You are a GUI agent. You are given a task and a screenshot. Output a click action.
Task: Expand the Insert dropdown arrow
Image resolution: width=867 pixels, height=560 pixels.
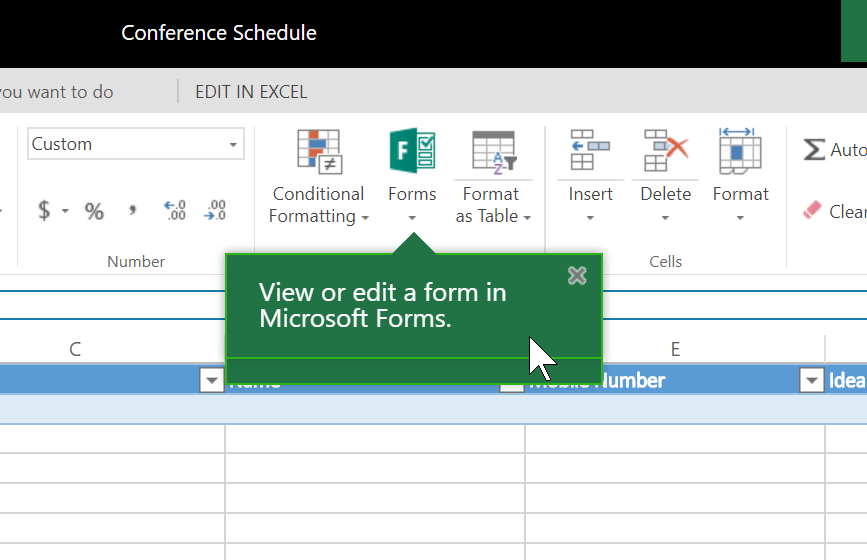pos(590,218)
